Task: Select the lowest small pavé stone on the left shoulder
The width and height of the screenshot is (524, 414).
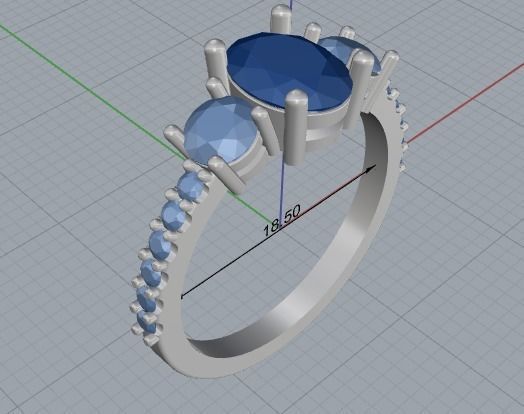Action: coord(147,322)
